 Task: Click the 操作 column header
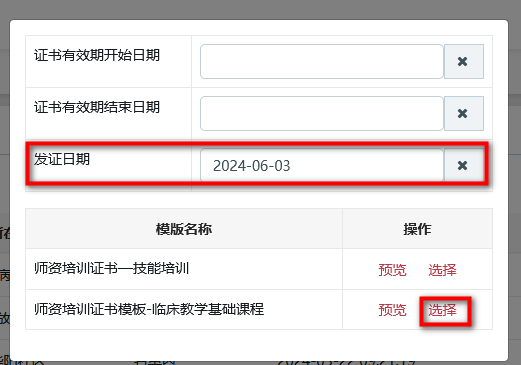click(417, 229)
